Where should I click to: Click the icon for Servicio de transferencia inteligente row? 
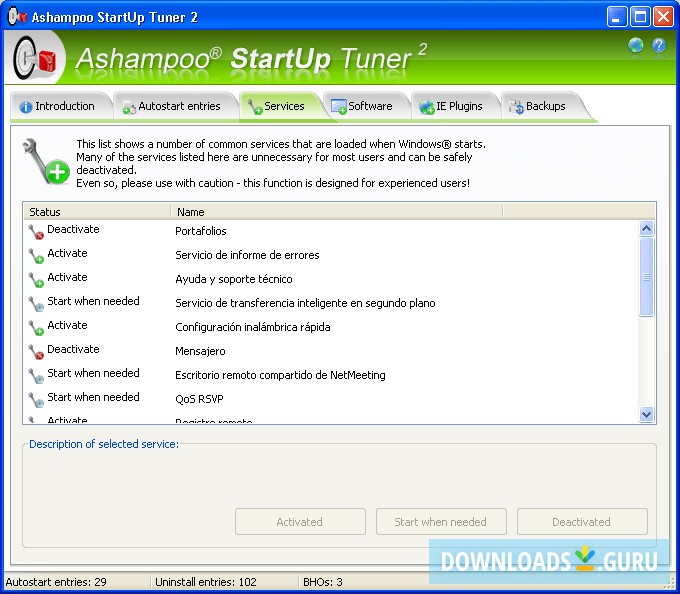click(36, 304)
